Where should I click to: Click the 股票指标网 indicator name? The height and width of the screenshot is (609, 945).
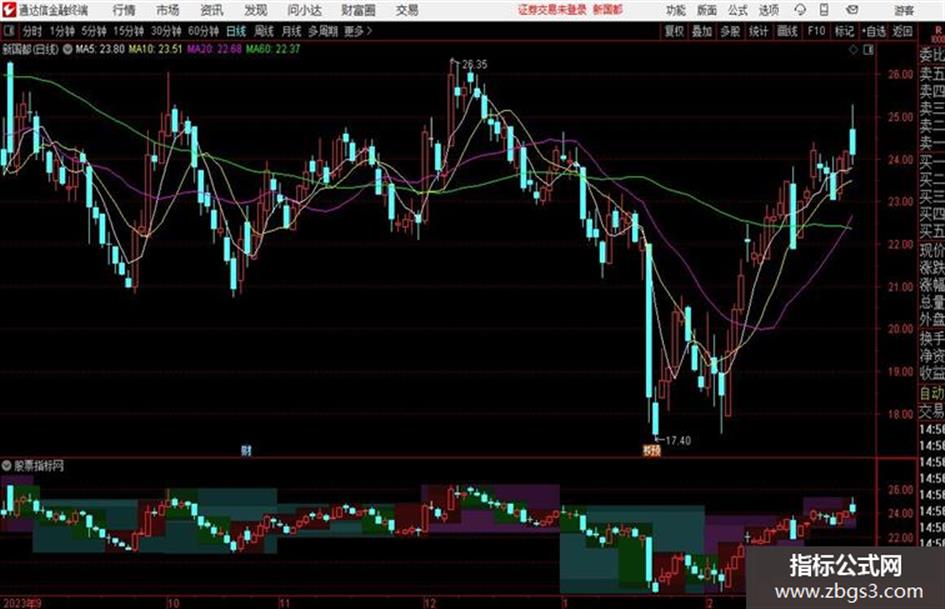pos(39,465)
